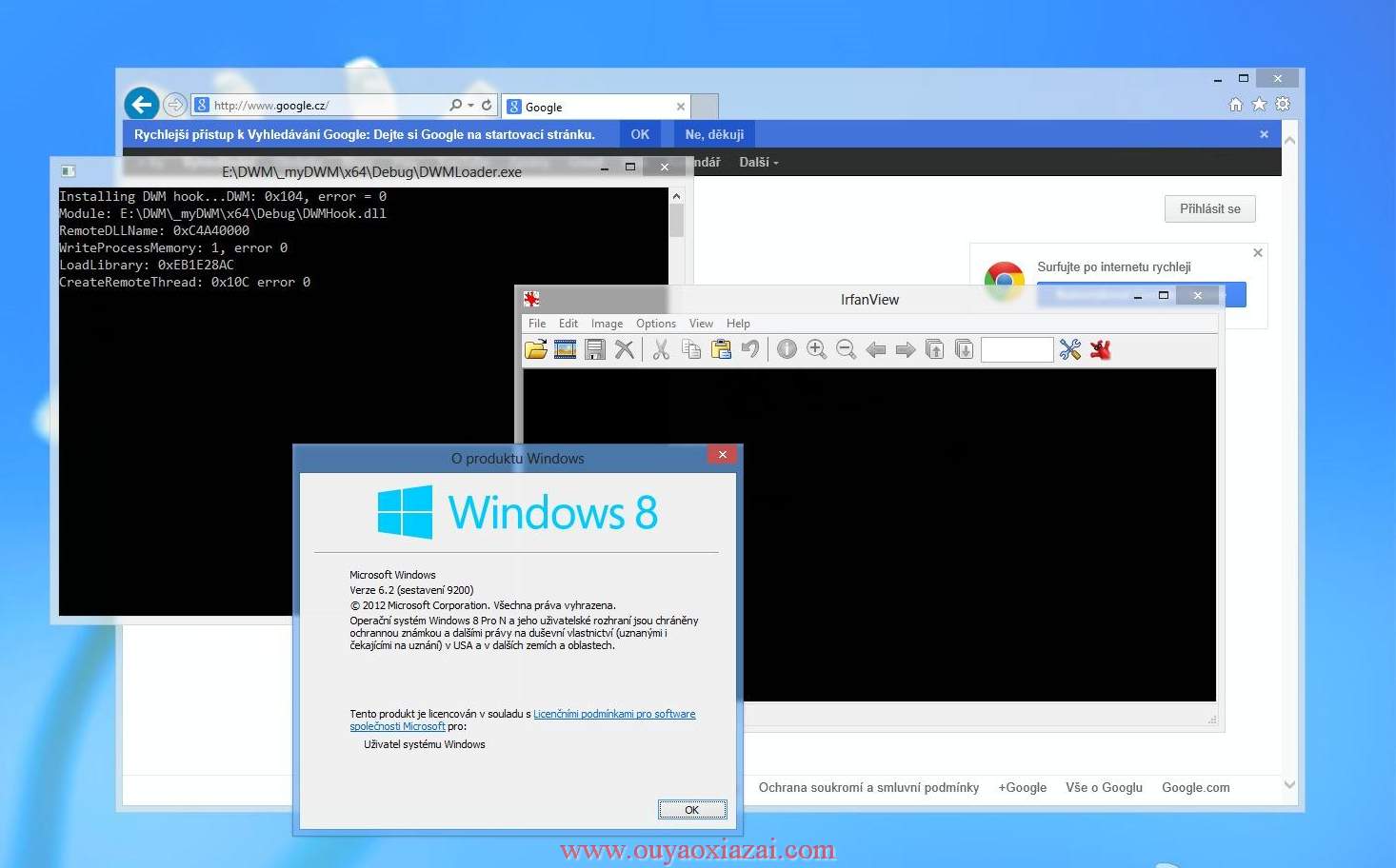Click the red IrfanView About mascot icon
The height and width of the screenshot is (868, 1396).
tap(1101, 349)
